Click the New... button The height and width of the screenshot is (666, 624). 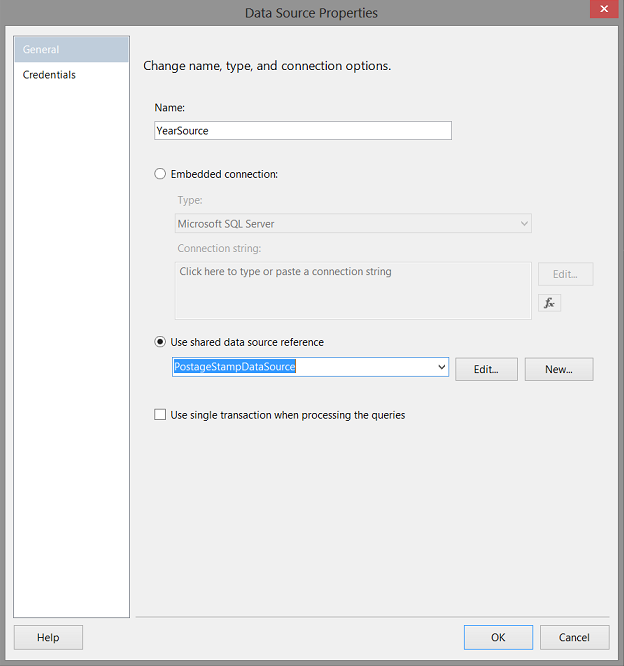click(x=559, y=369)
